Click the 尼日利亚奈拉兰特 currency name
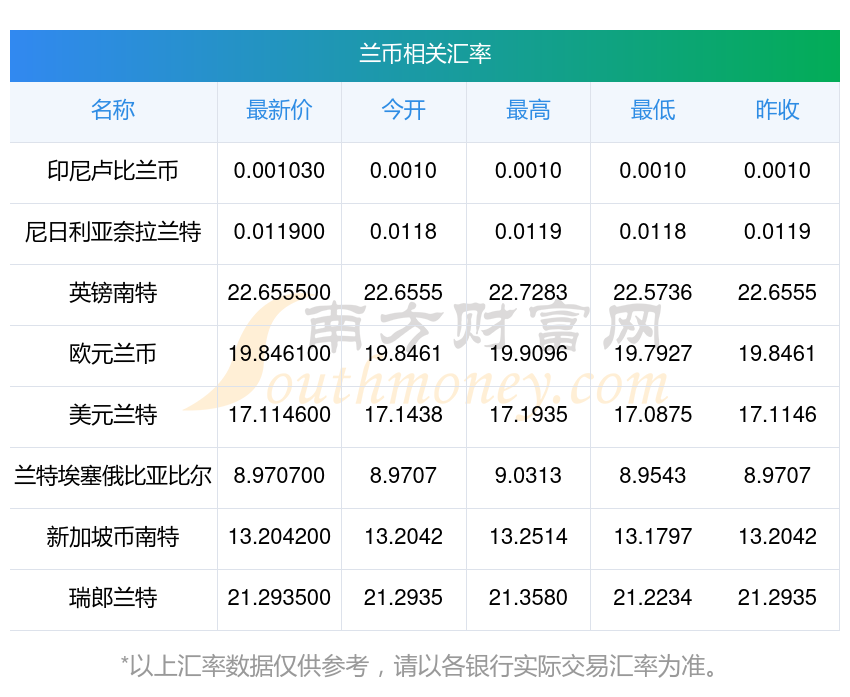Viewport: 850px width, 697px height. [x=113, y=232]
